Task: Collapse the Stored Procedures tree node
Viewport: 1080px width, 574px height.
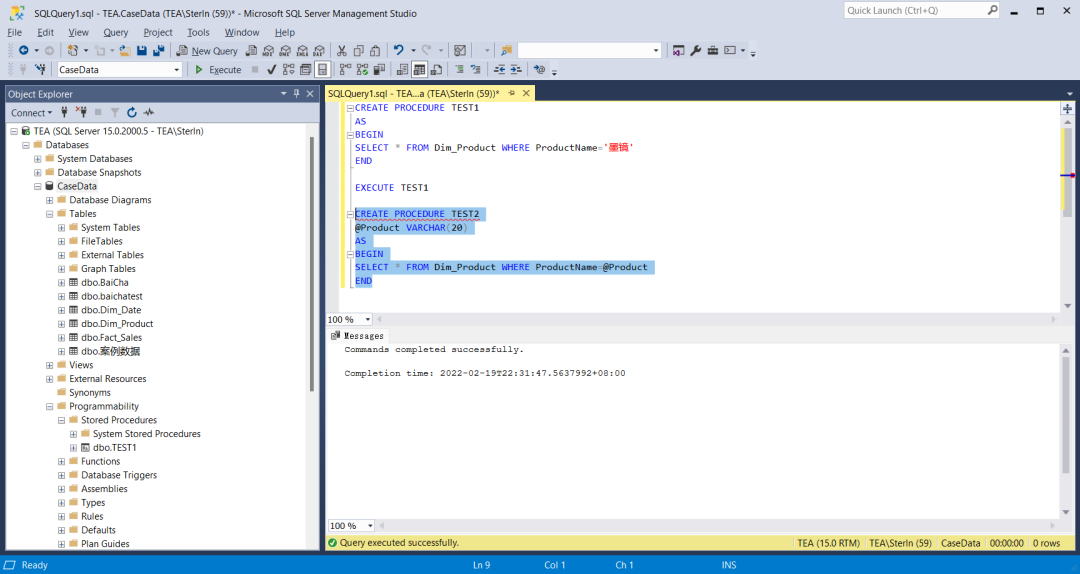Action: [x=61, y=420]
